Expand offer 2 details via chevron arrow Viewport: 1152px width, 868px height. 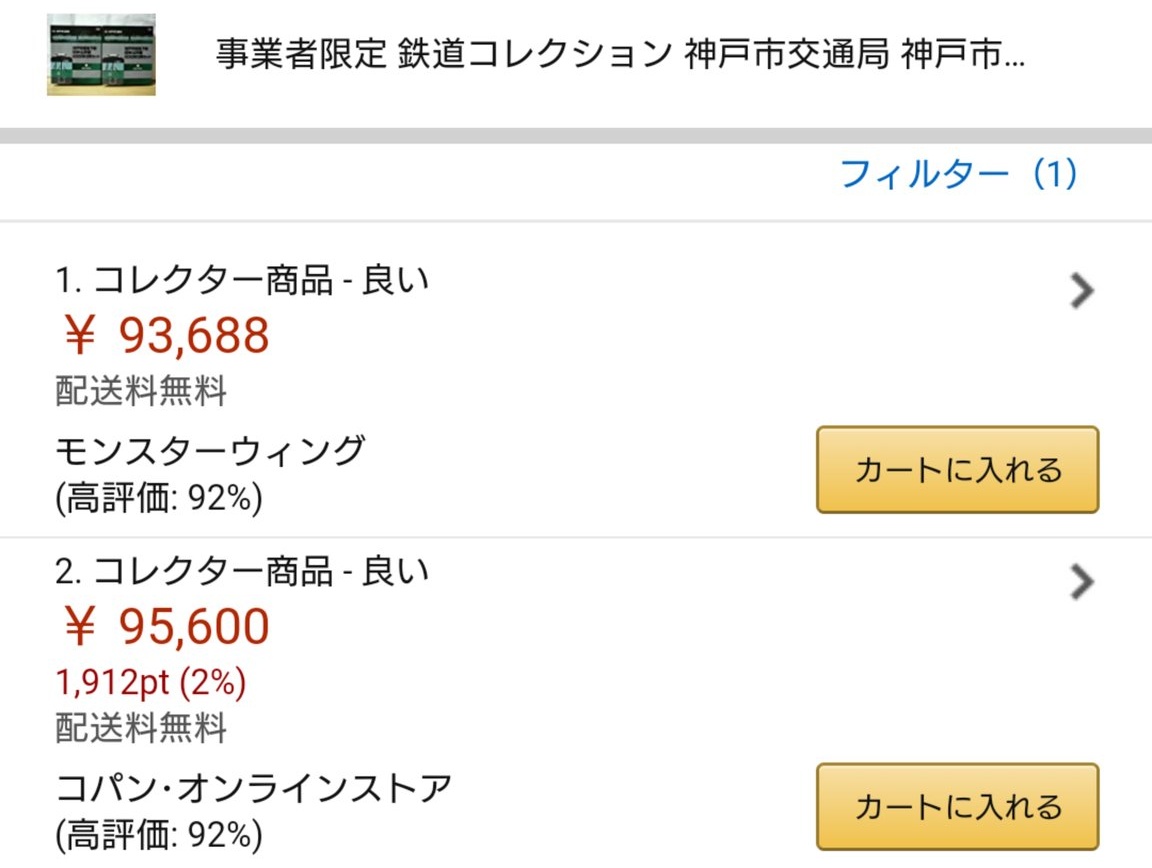tap(1082, 581)
